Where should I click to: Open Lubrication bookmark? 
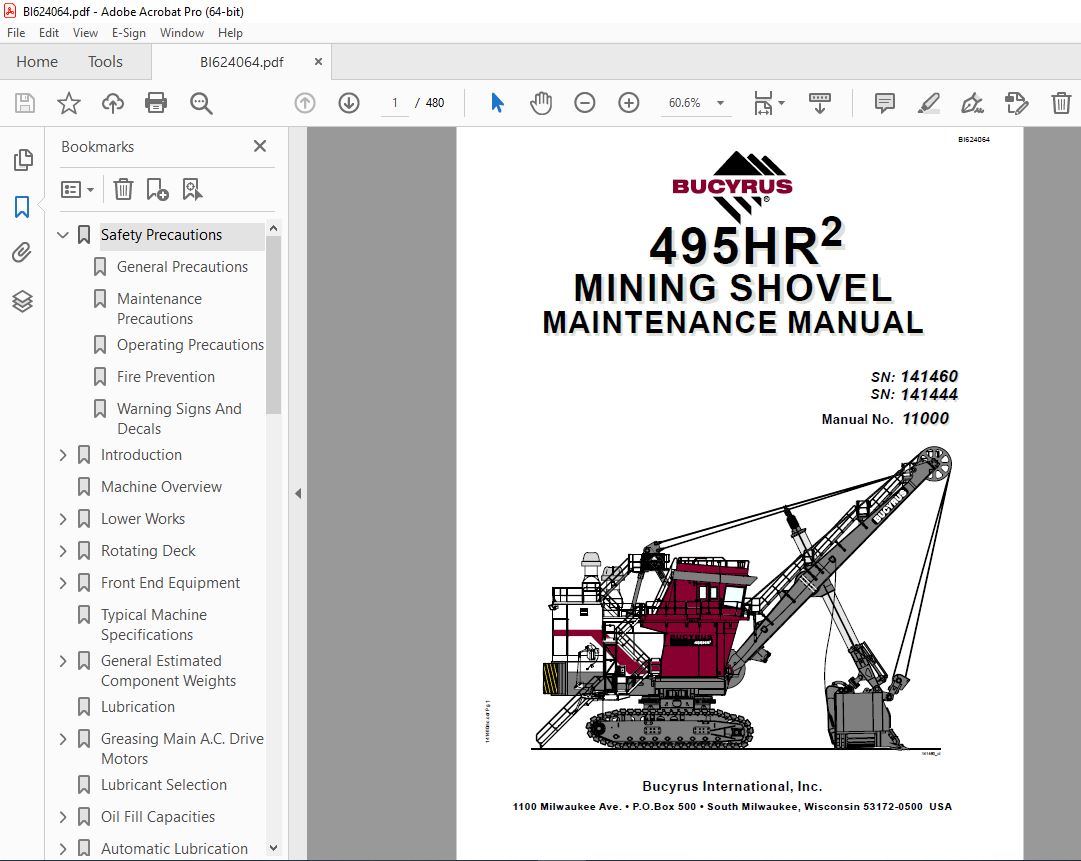click(138, 707)
